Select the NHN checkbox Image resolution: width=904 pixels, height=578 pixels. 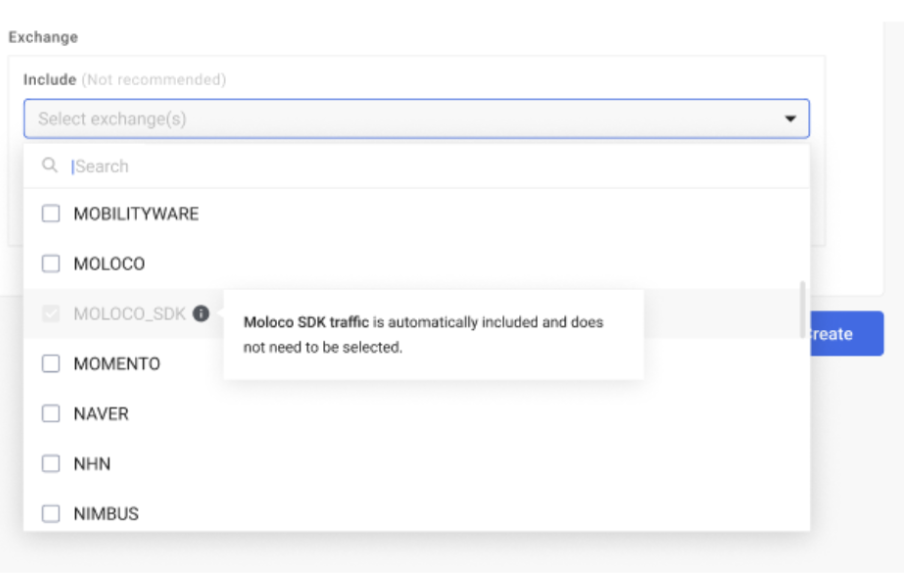(x=51, y=464)
